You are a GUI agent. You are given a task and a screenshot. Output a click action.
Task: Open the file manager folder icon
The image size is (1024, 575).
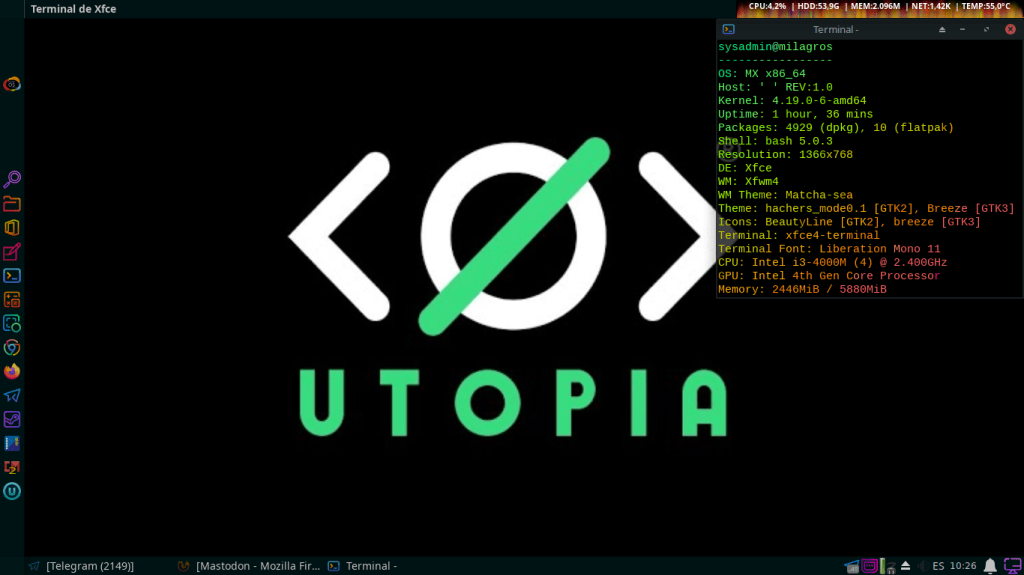pos(12,204)
